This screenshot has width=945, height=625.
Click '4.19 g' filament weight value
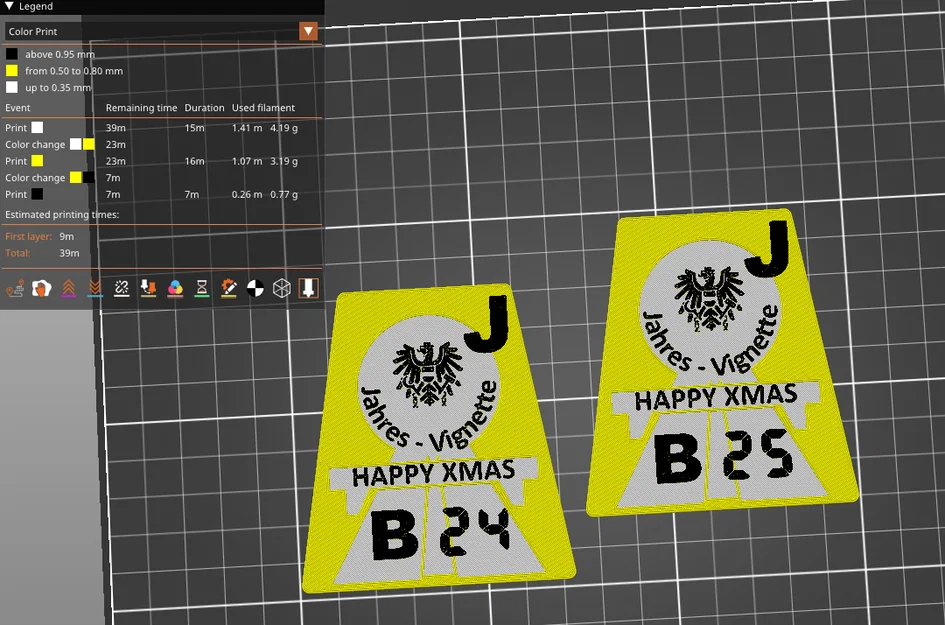point(284,128)
